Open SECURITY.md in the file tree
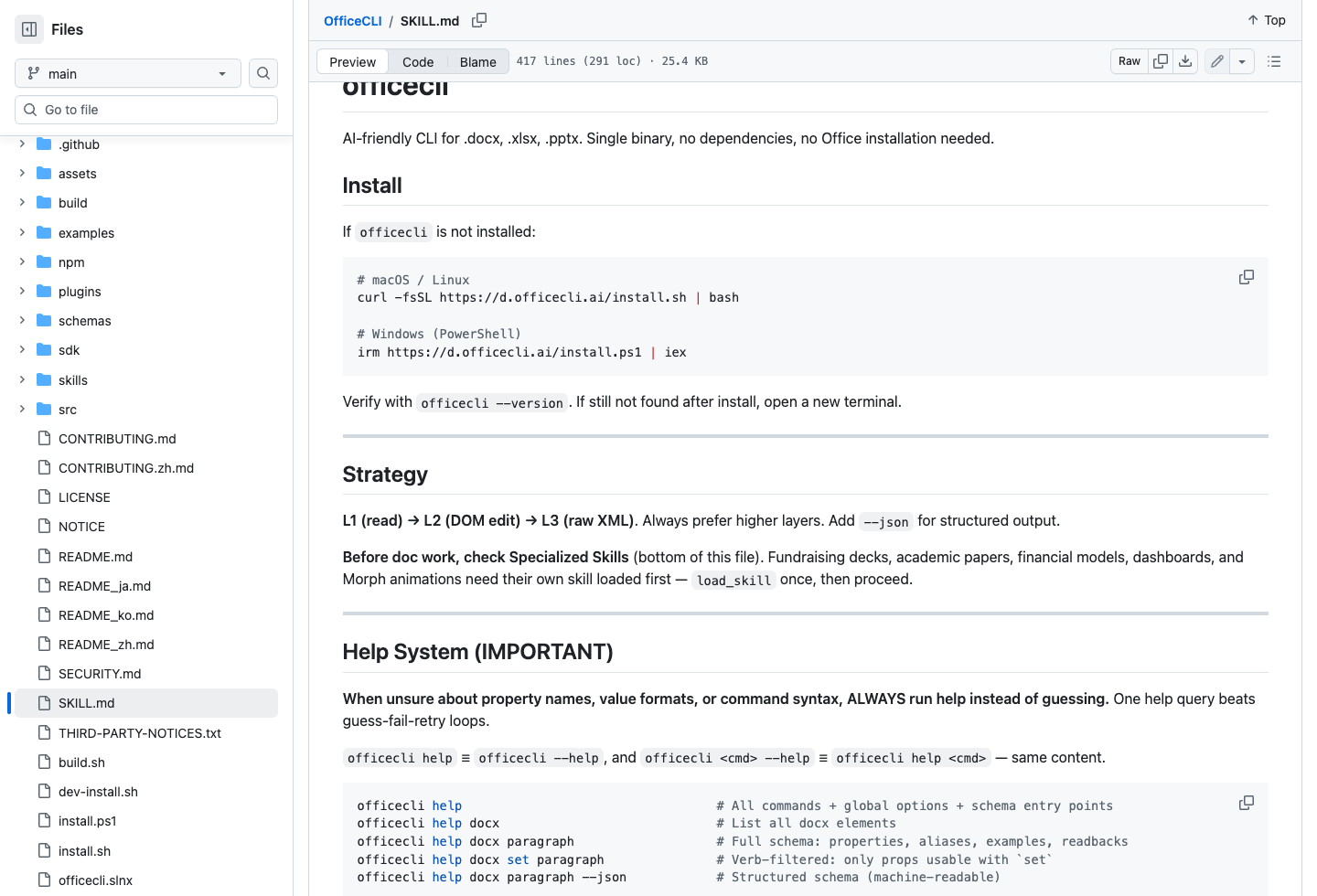The height and width of the screenshot is (896, 1317). coord(100,674)
